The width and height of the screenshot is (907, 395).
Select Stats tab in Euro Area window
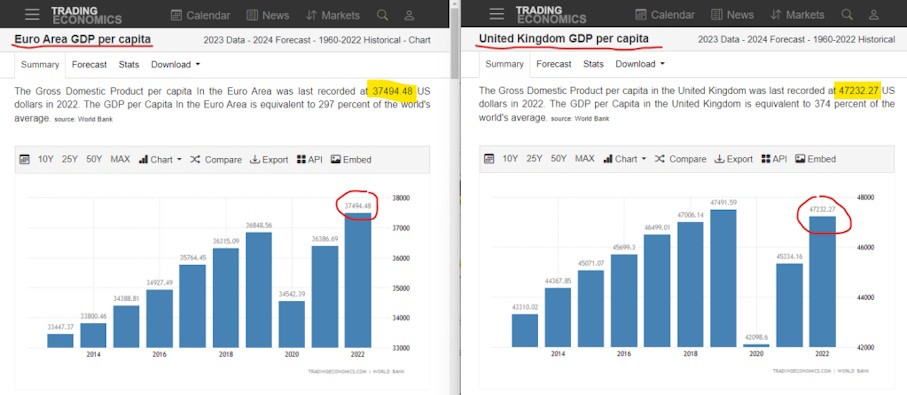128,65
